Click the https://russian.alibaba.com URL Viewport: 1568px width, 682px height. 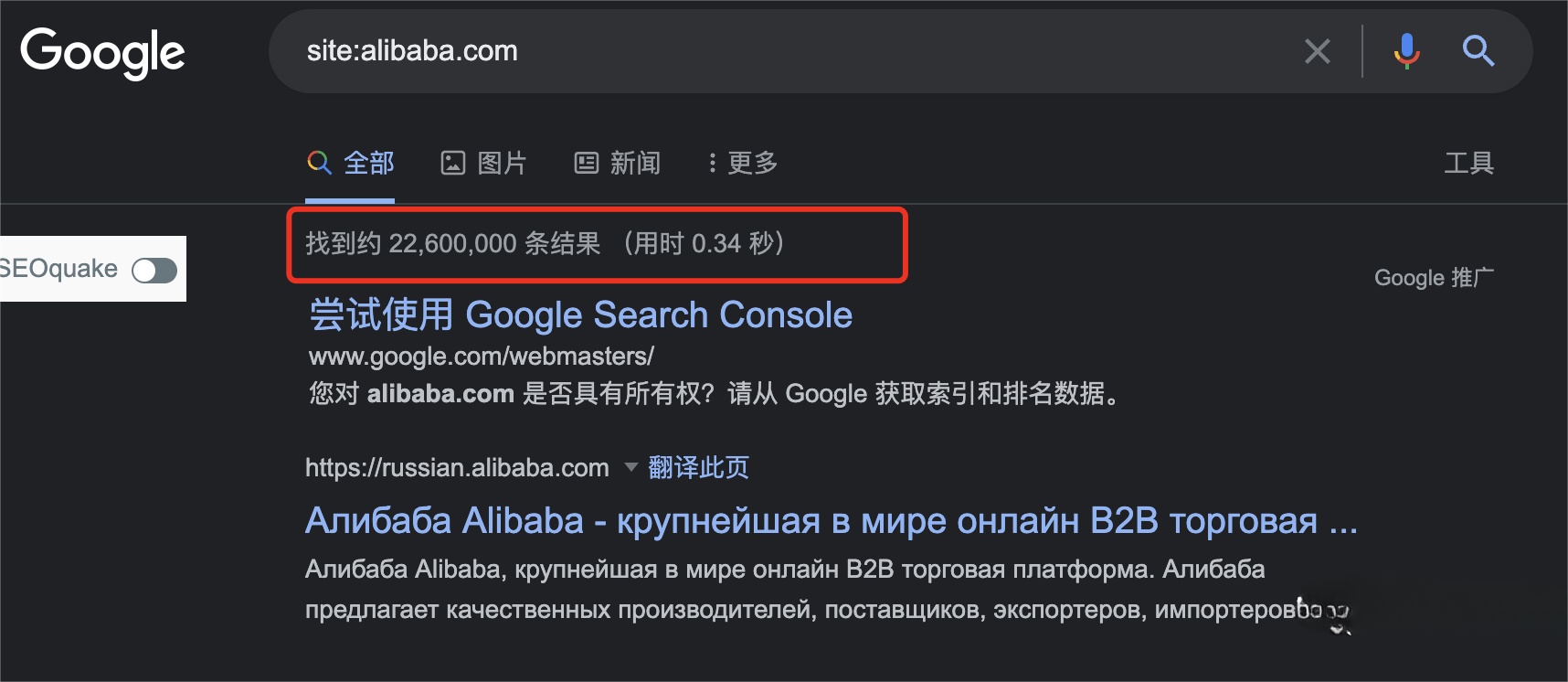click(457, 467)
